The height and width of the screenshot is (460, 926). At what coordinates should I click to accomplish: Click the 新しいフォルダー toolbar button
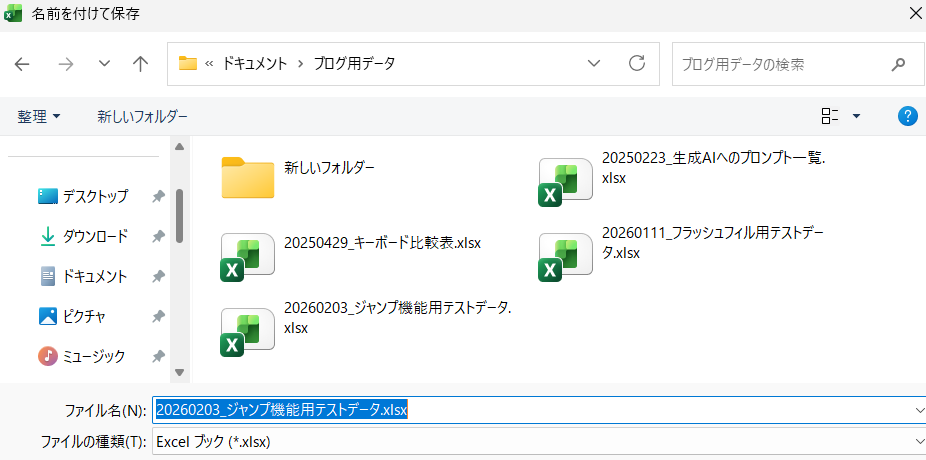[x=142, y=117]
